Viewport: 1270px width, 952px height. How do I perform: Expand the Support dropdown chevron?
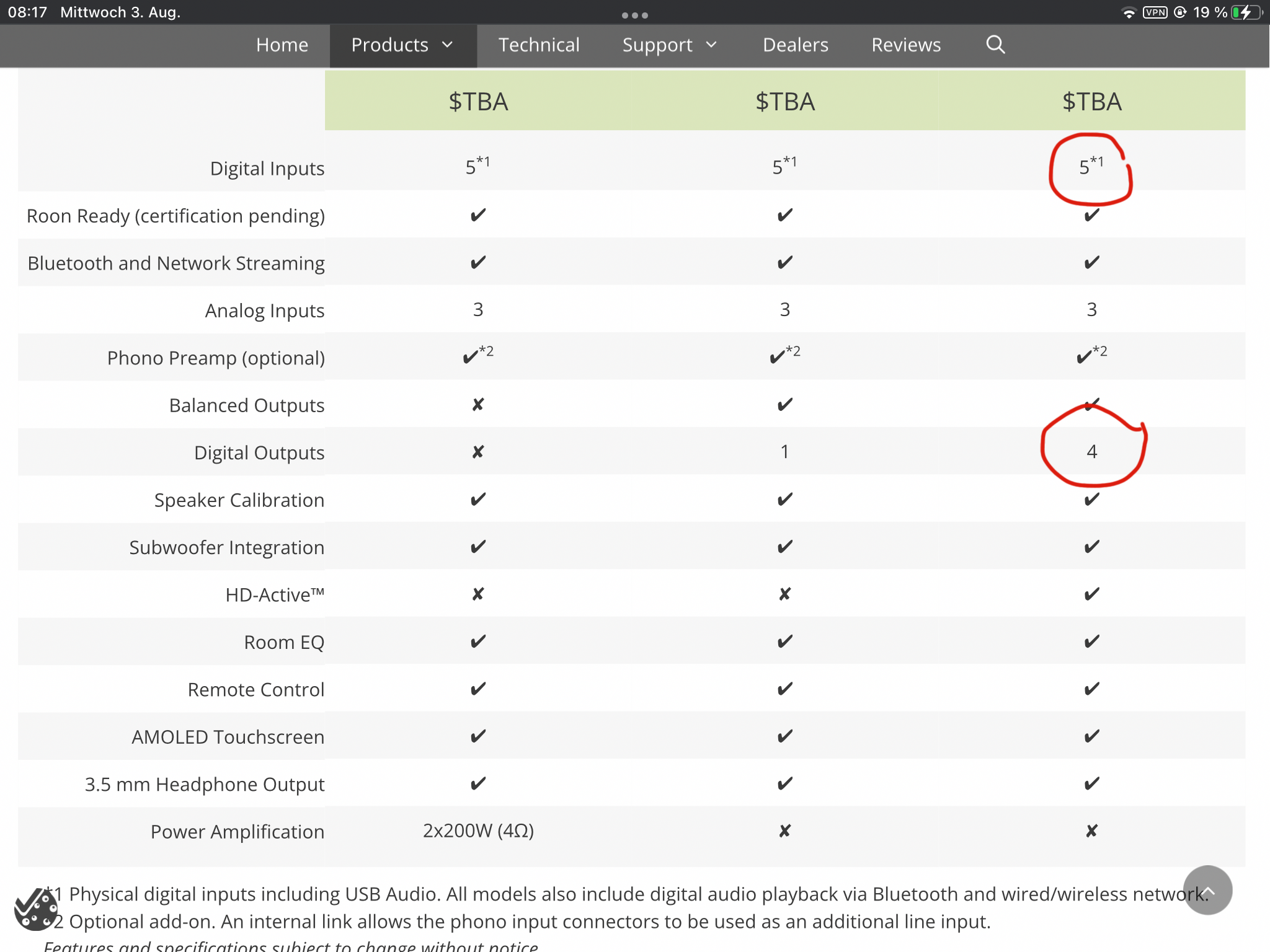(711, 45)
